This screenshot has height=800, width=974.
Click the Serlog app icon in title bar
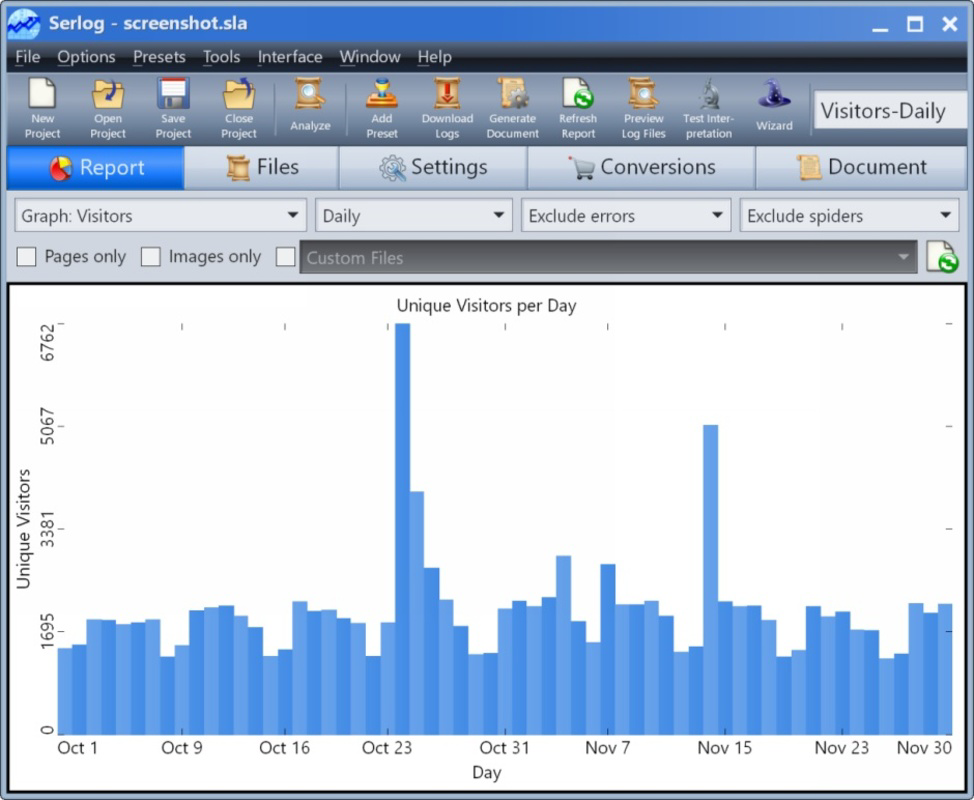(x=24, y=24)
